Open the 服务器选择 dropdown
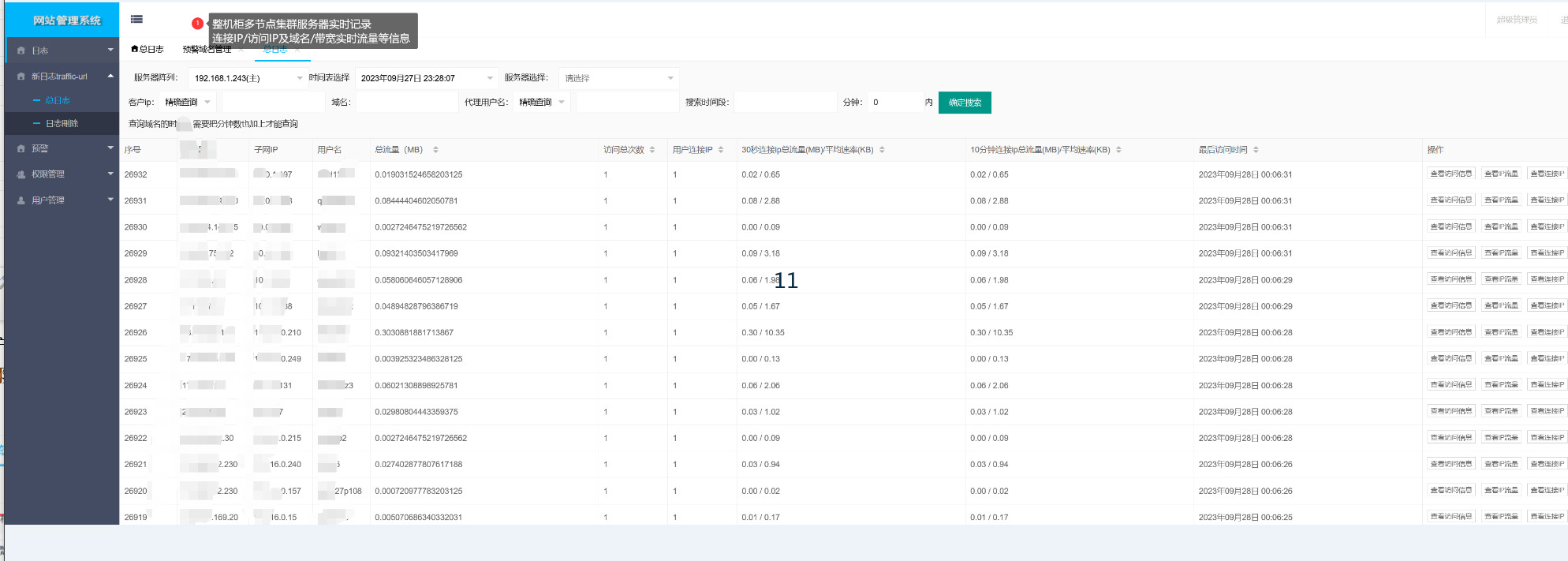Viewport: 1568px width, 561px height. (x=618, y=78)
